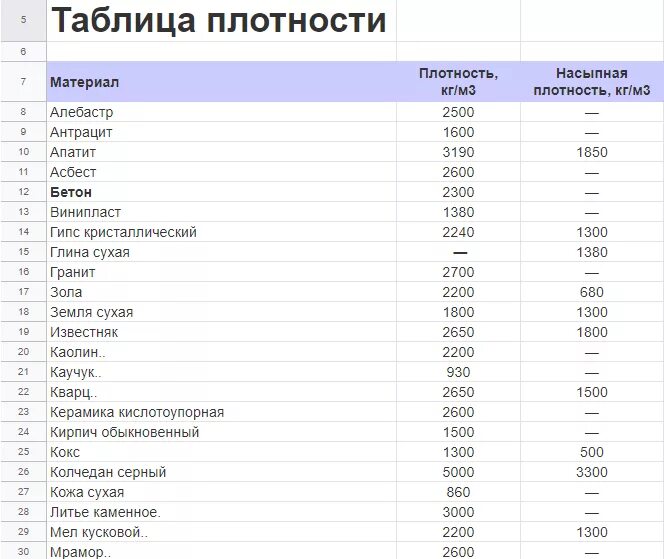664x559 pixels.
Task: Select the 'Каучук..' cell
Action: tap(221, 372)
